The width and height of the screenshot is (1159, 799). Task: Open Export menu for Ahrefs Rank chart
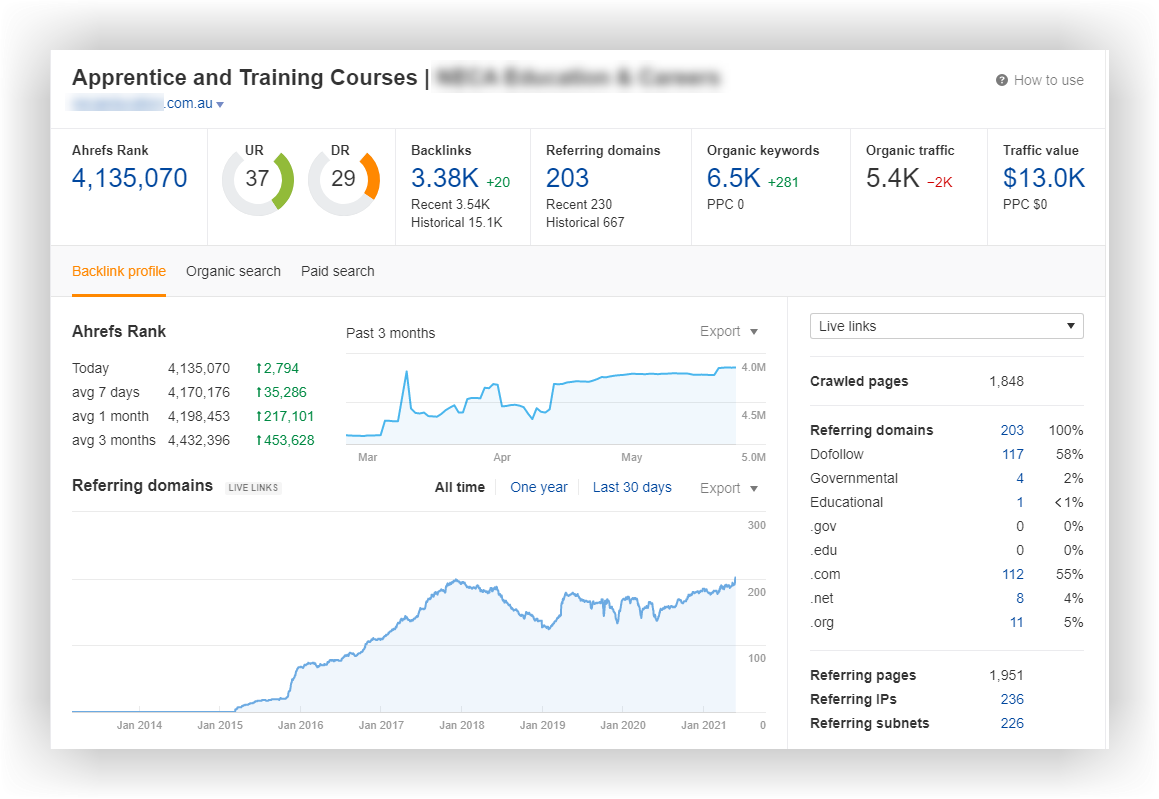[x=728, y=331]
